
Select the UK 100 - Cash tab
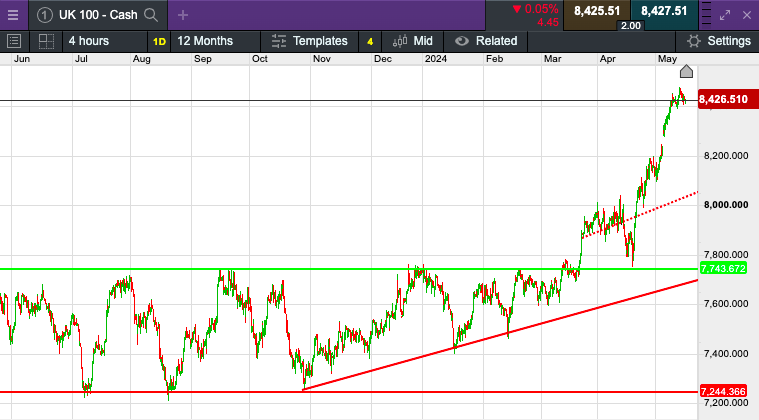click(98, 15)
